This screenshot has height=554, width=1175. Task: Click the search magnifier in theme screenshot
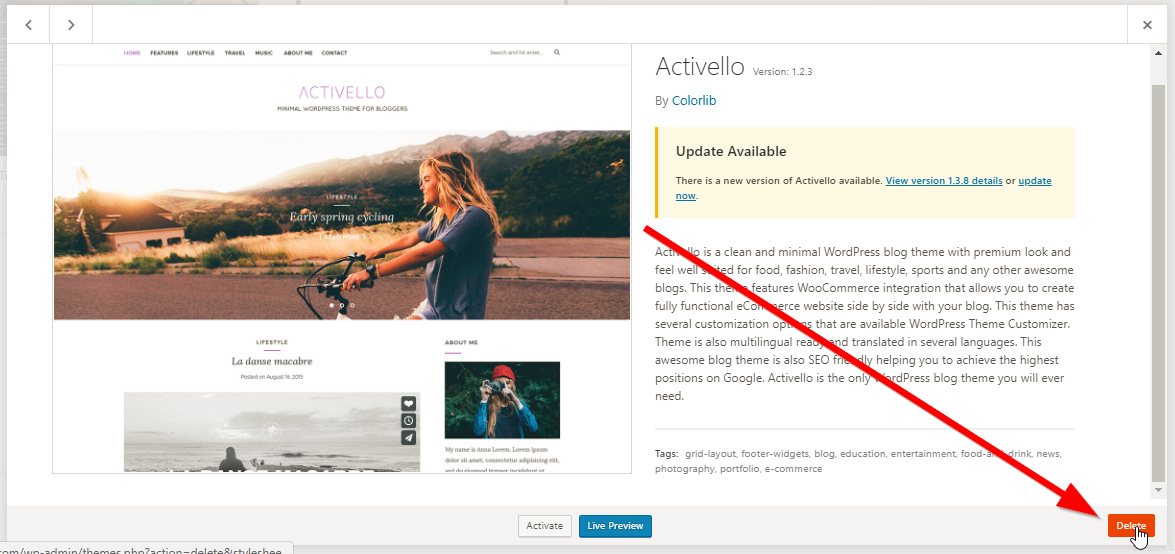557,52
